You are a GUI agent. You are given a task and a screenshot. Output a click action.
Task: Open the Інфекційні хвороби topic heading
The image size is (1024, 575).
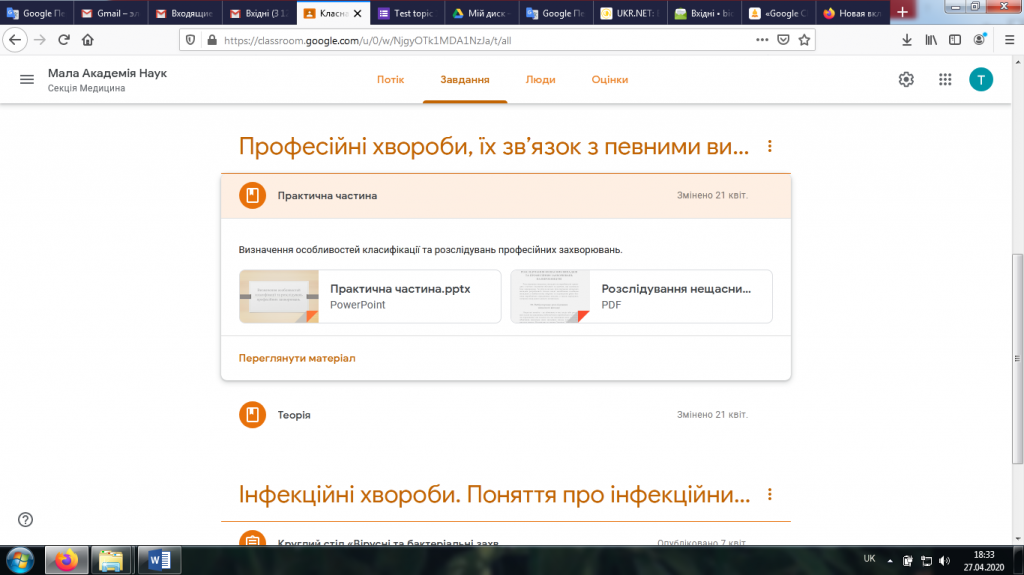click(x=494, y=495)
